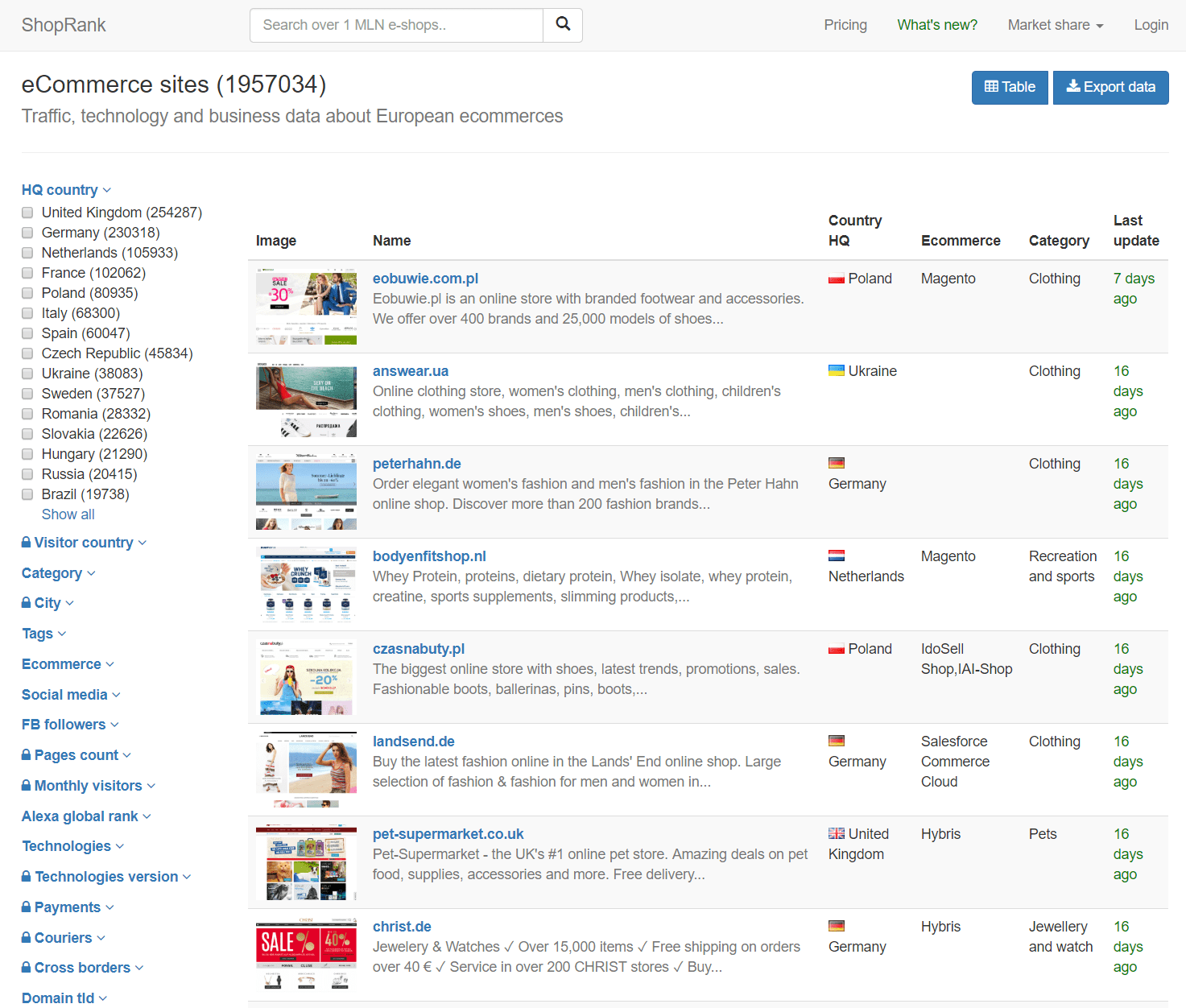Collapse the HQ country filter section
Image resolution: width=1186 pixels, height=1008 pixels.
click(x=66, y=190)
